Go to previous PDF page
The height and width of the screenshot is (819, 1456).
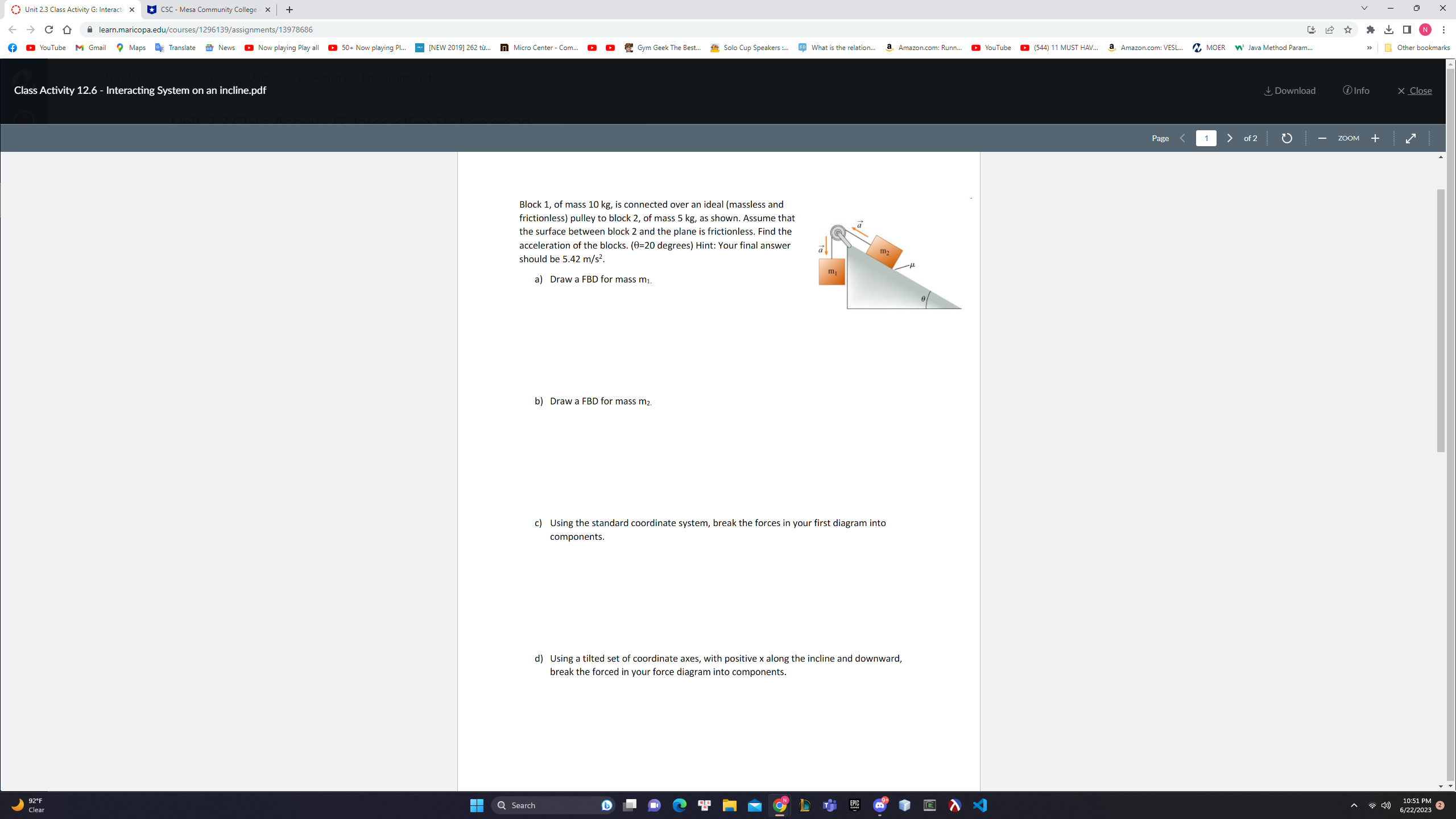(1182, 138)
